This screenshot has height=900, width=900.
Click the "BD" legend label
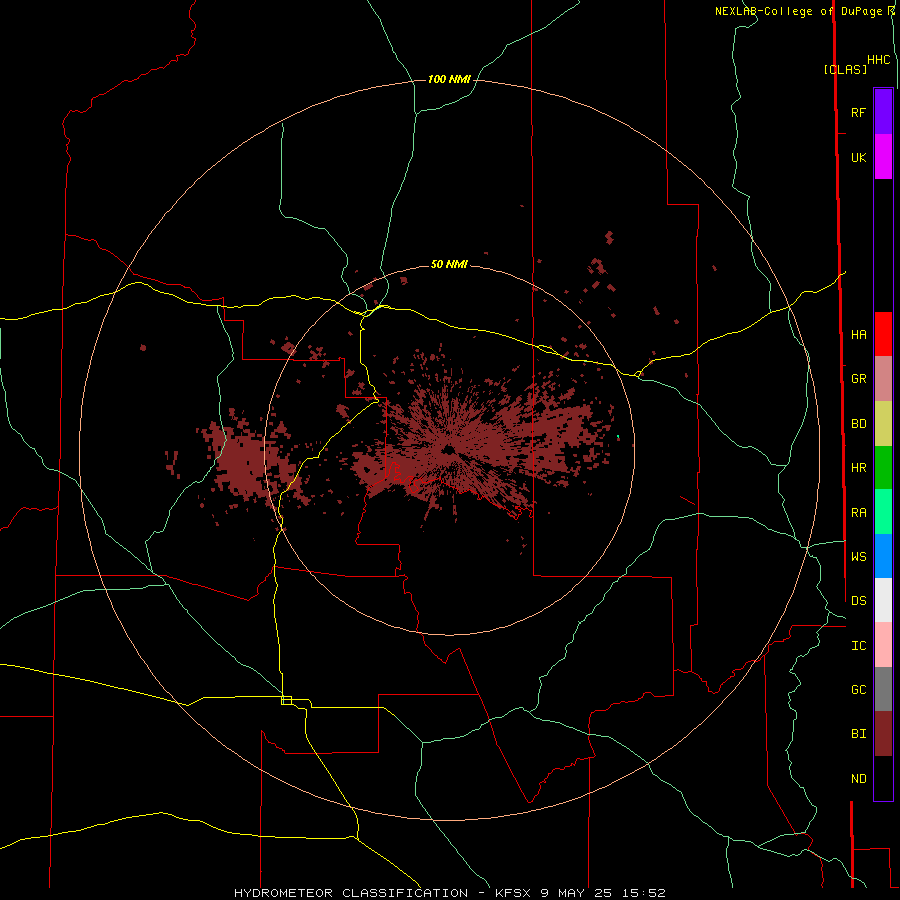pyautogui.click(x=859, y=424)
